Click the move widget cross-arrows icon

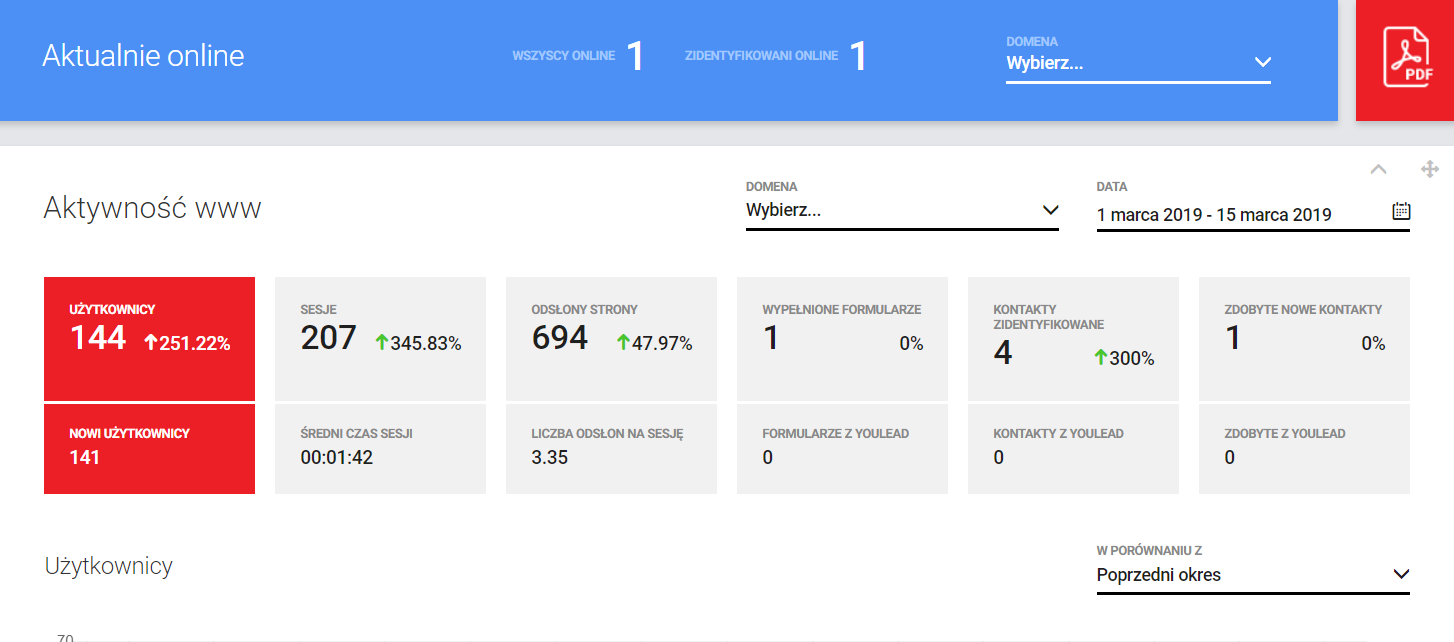[x=1429, y=169]
